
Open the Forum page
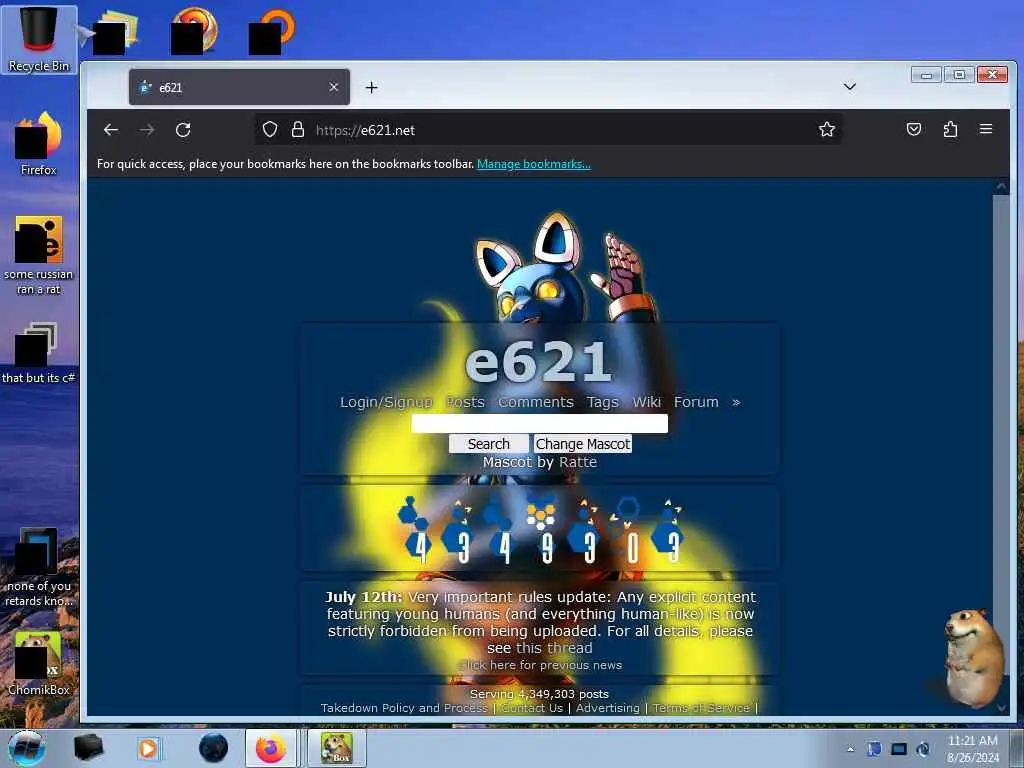point(696,402)
